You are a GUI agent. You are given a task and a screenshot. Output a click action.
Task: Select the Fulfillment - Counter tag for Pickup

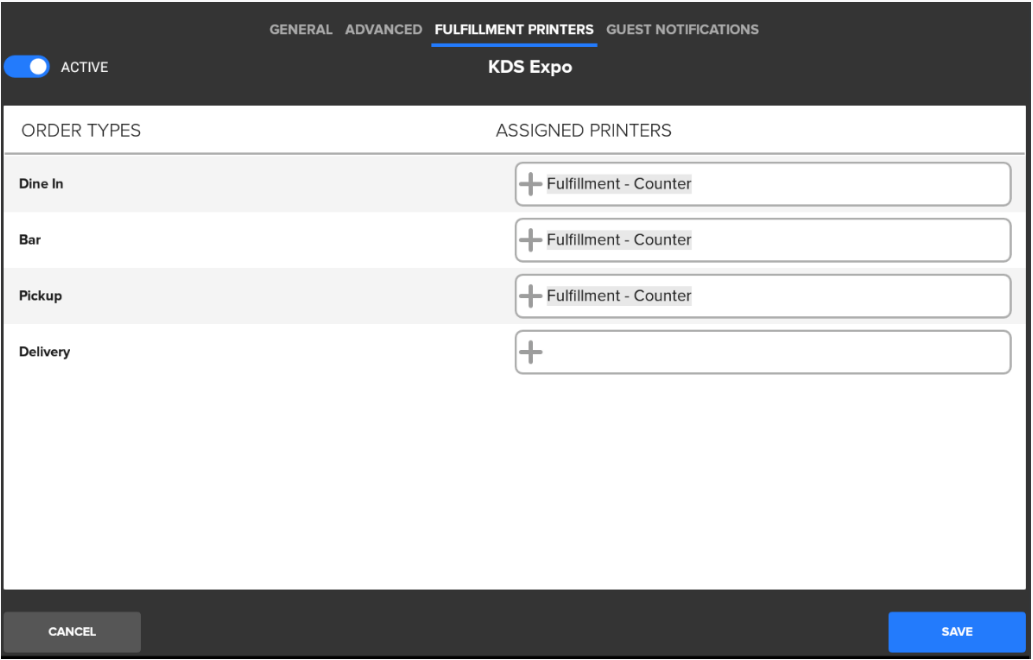(x=619, y=296)
